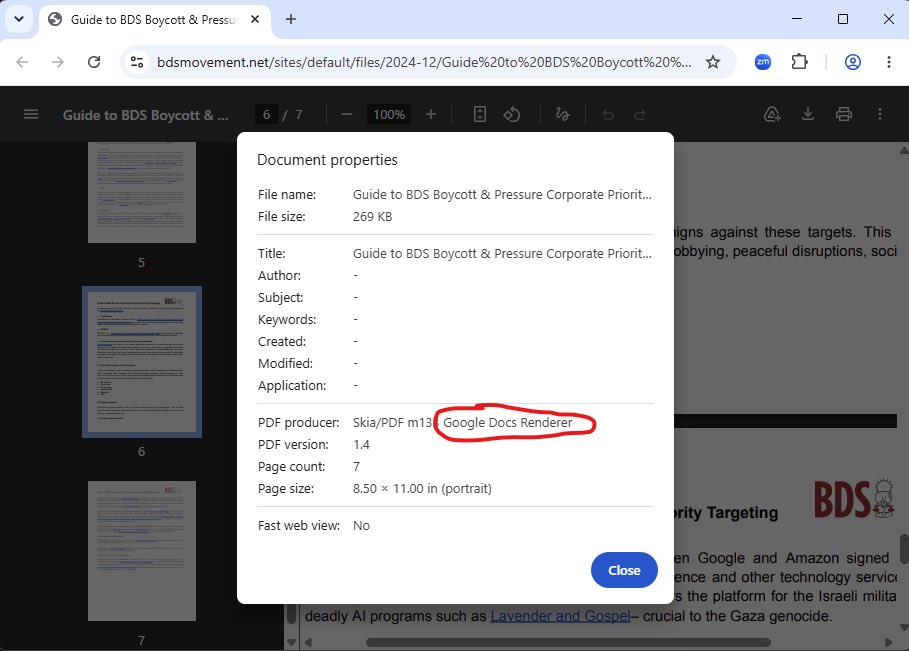The height and width of the screenshot is (651, 909).
Task: Click the Google Docs Renderer producer text
Action: coord(507,423)
